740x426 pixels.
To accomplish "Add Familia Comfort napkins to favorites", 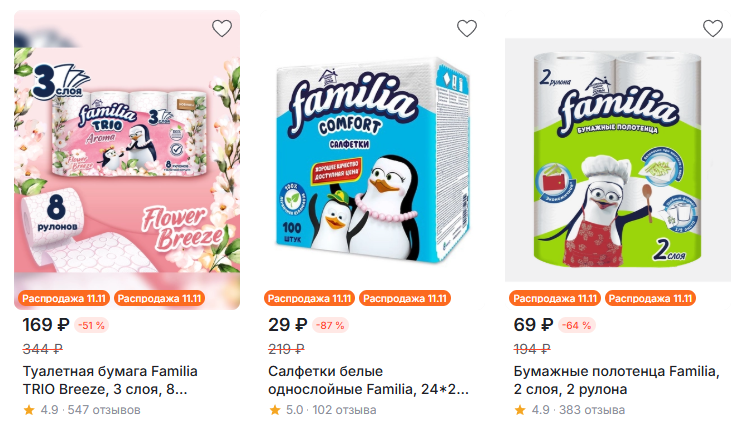I will pos(467,28).
